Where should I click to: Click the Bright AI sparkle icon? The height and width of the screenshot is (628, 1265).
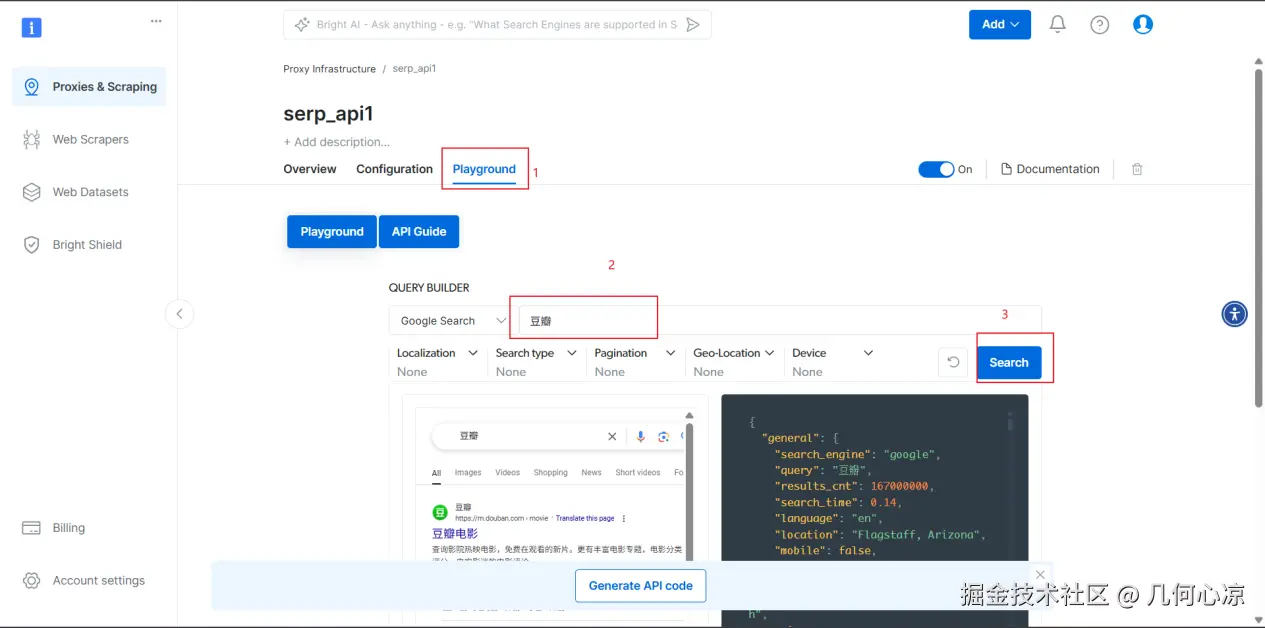pyautogui.click(x=302, y=25)
